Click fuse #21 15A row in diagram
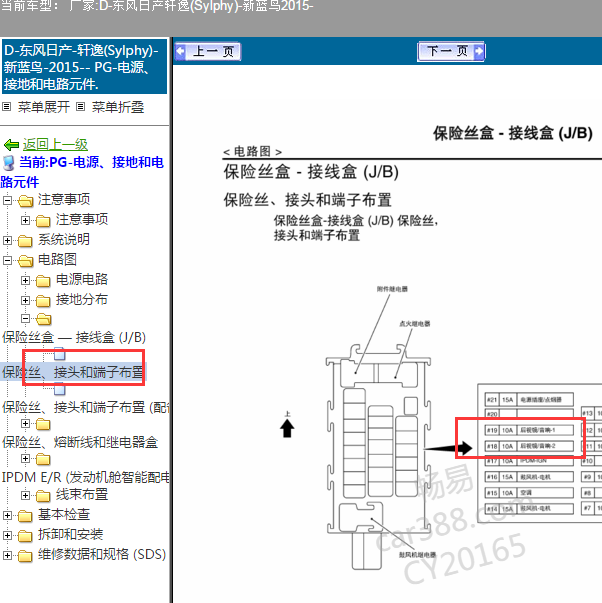The image size is (602, 603). point(529,400)
